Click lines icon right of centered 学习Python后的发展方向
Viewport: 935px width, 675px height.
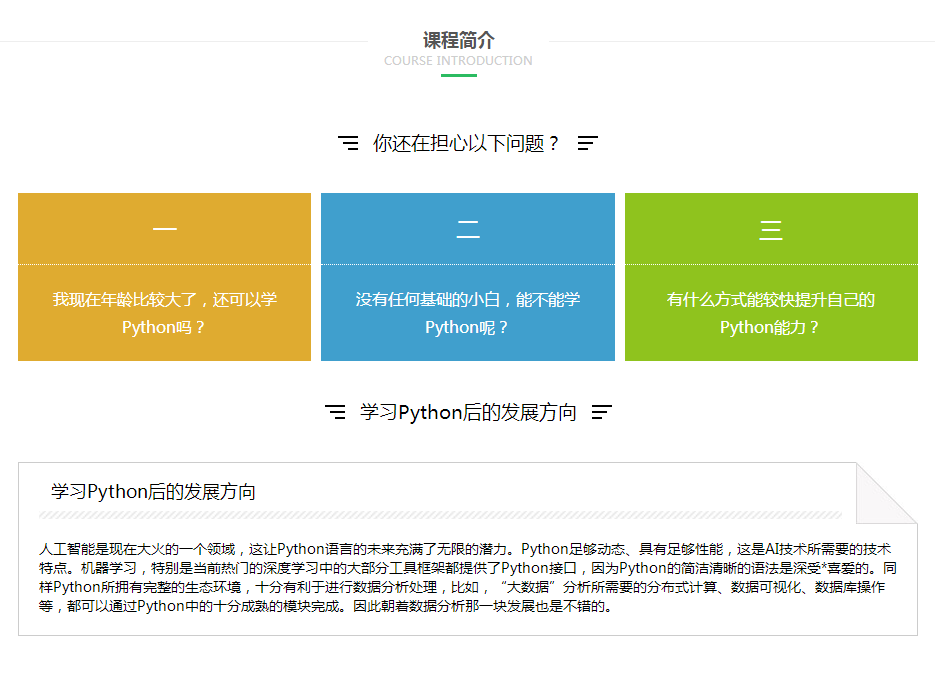click(601, 412)
